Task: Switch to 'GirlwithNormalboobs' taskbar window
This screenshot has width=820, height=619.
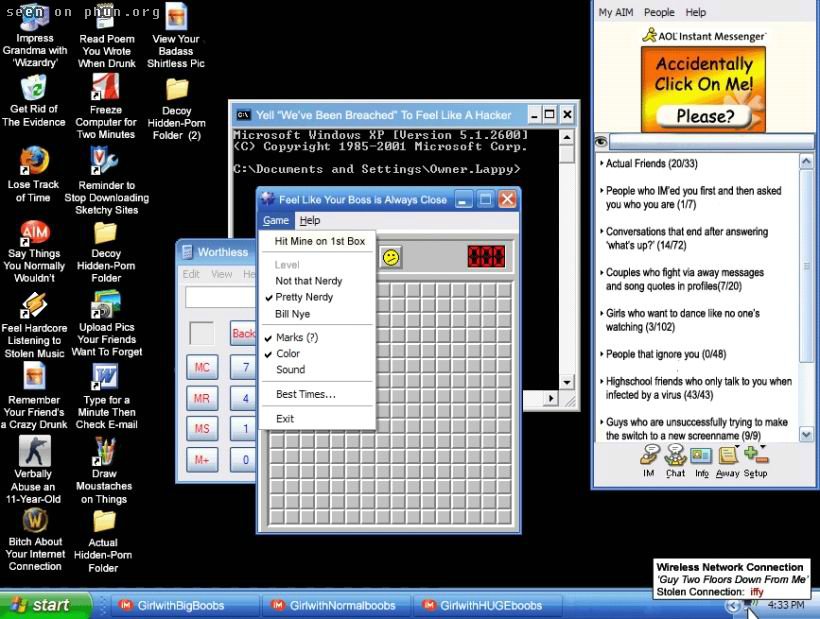Action: [336, 605]
